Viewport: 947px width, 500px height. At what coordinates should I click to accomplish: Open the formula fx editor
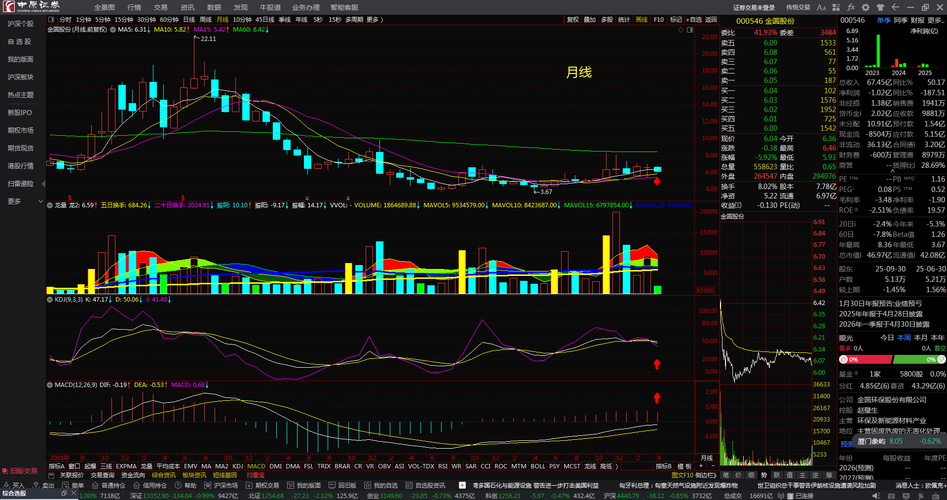[x=851, y=7]
